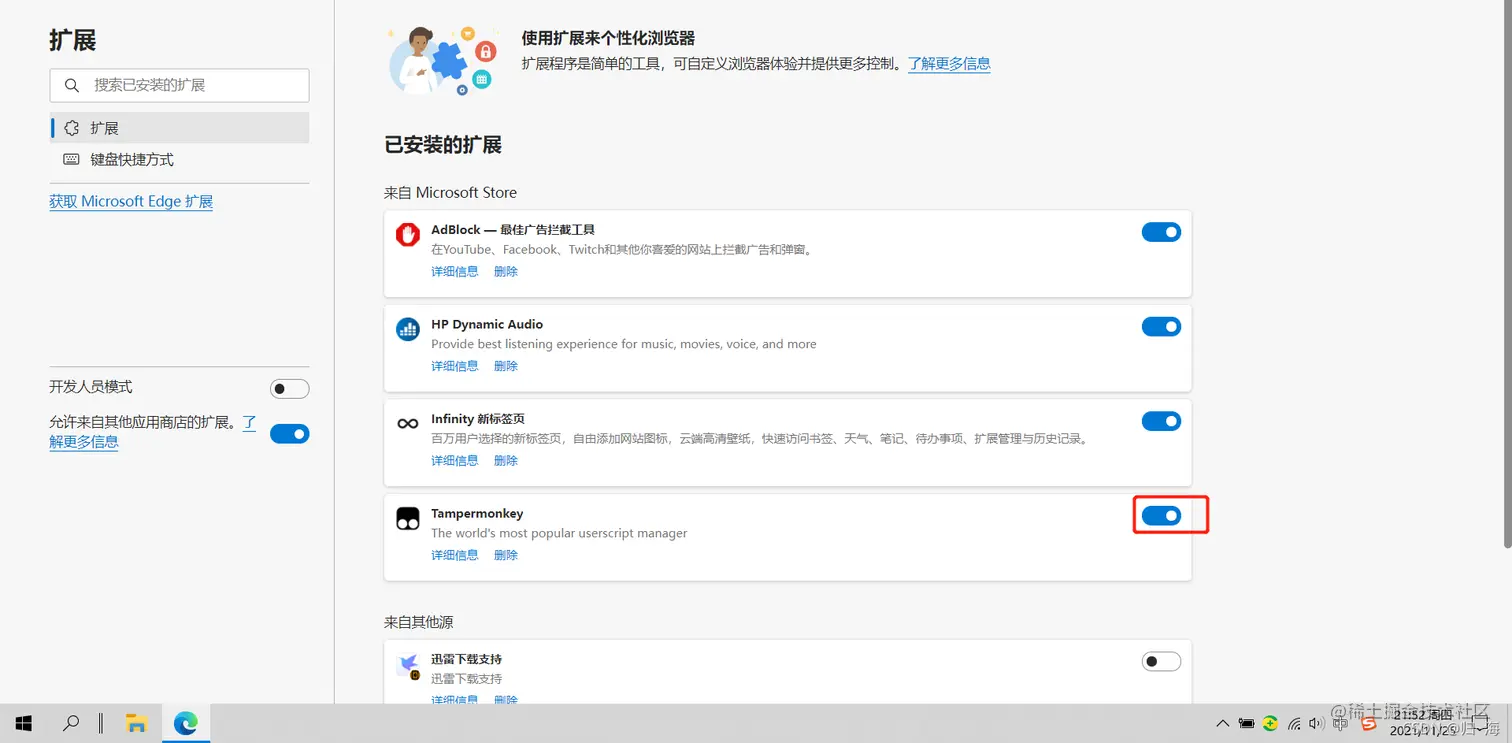Image resolution: width=1512 pixels, height=743 pixels.
Task: Click the Microsoft Edge taskbar icon
Action: [185, 723]
